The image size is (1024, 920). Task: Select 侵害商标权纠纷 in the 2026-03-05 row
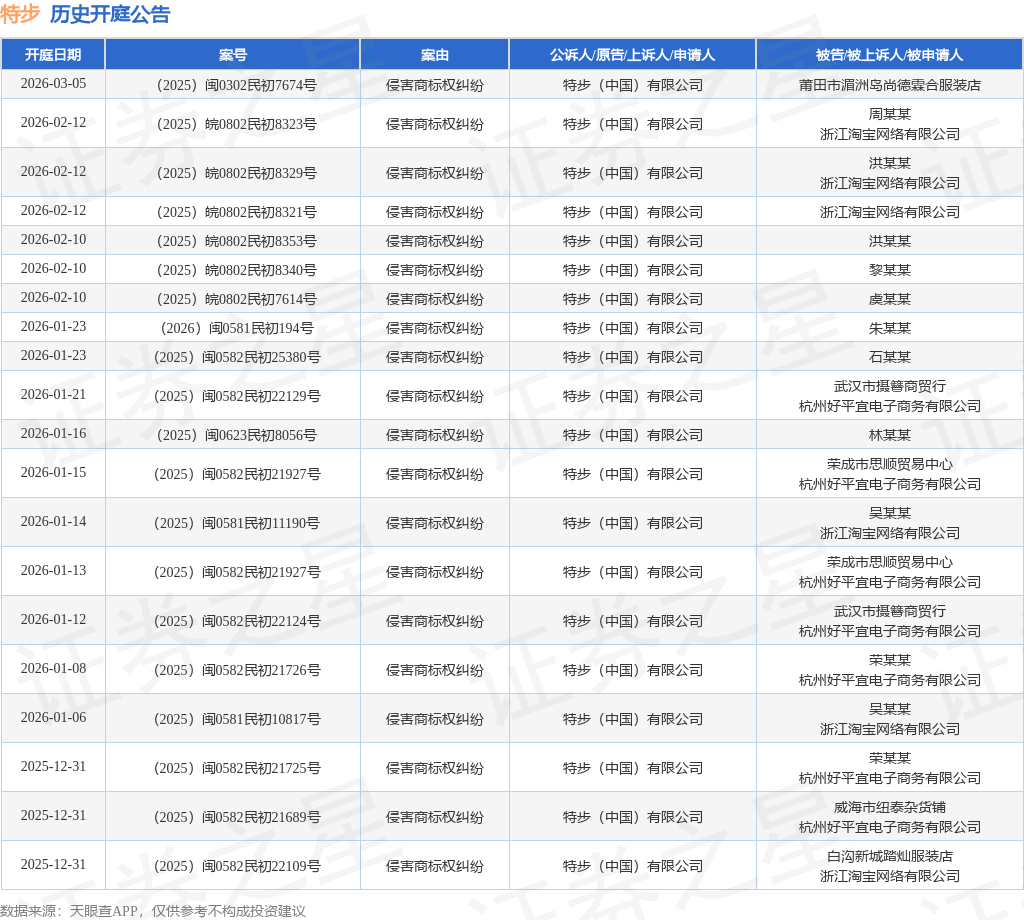[434, 85]
